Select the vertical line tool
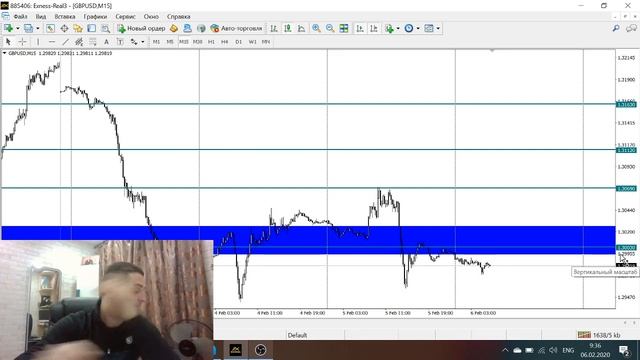This screenshot has width=640, height=360. click(x=38, y=42)
